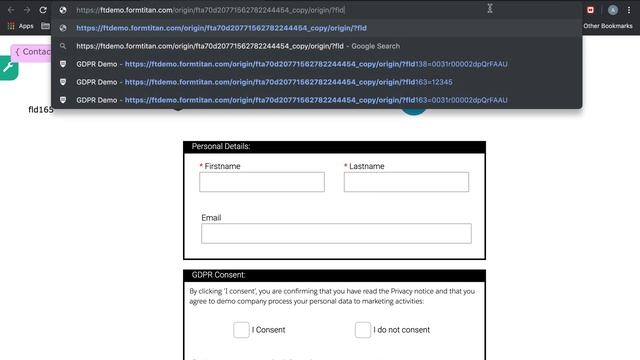Select GDPR Demo suggestion ending fld163=12345
Image resolution: width=640 pixels, height=360 pixels.
[317, 82]
